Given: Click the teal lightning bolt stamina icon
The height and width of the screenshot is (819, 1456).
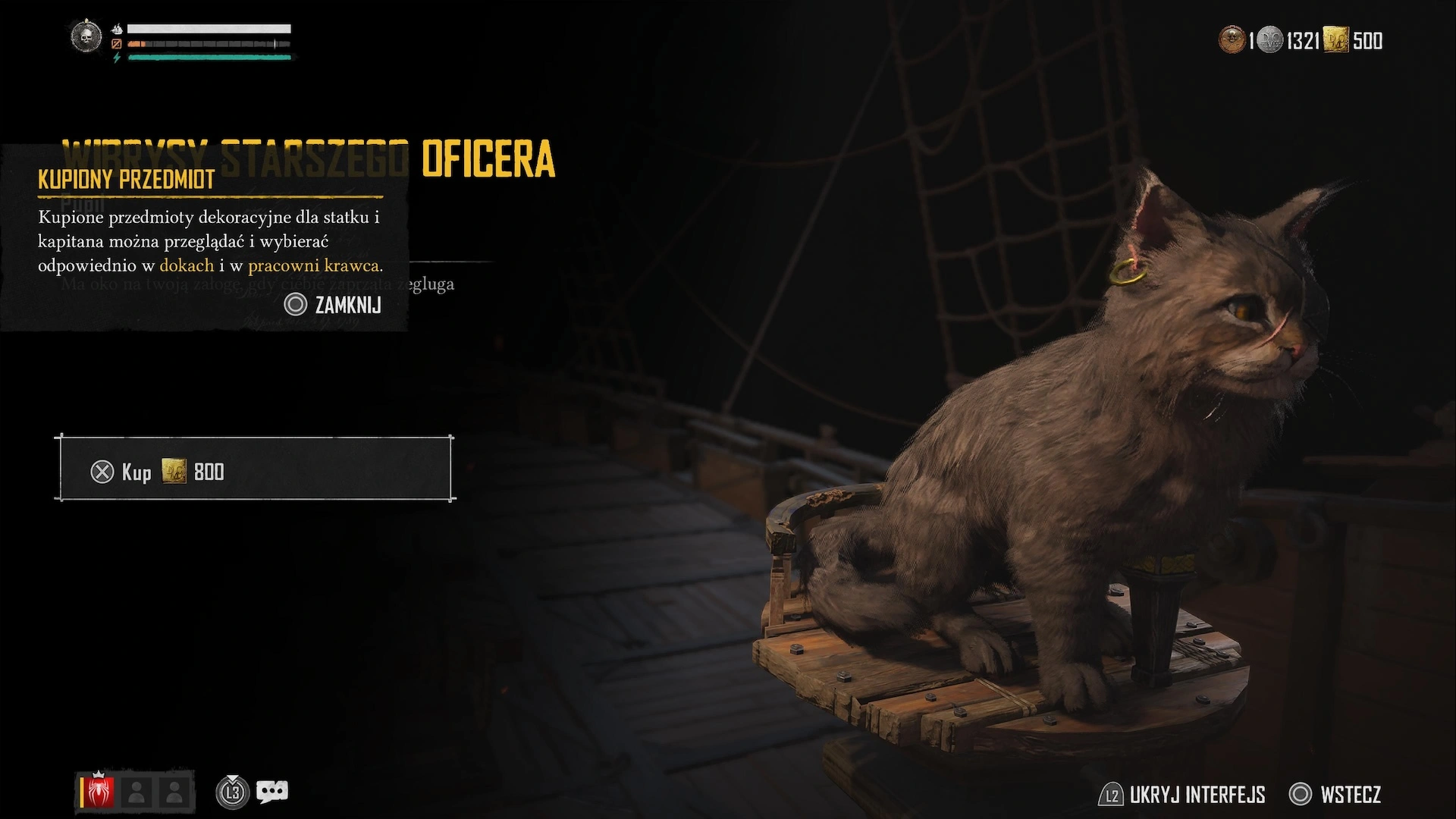Looking at the screenshot, I should click(117, 57).
